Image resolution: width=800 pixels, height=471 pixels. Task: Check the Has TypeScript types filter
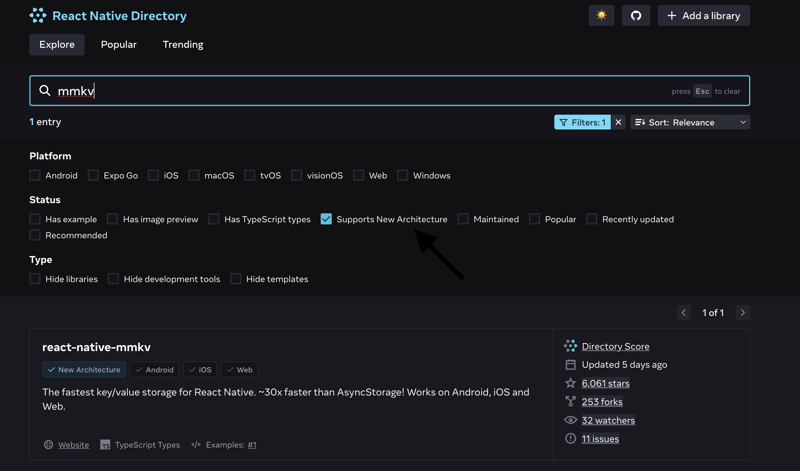pos(214,219)
